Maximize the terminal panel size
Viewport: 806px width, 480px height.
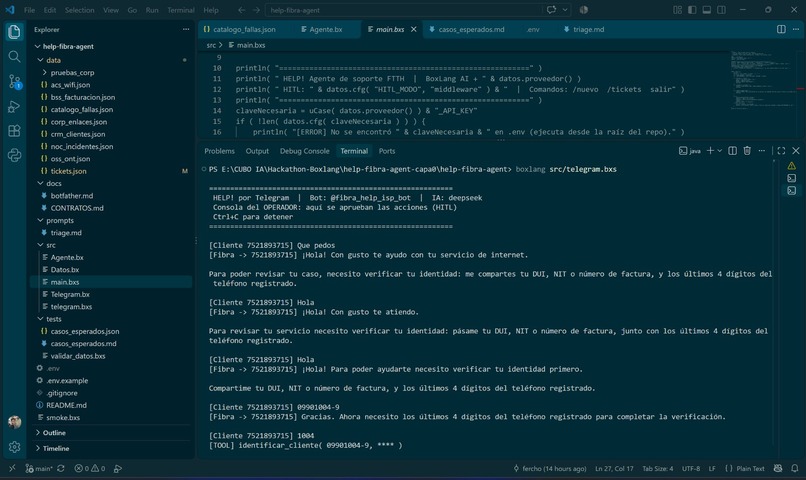click(x=781, y=151)
